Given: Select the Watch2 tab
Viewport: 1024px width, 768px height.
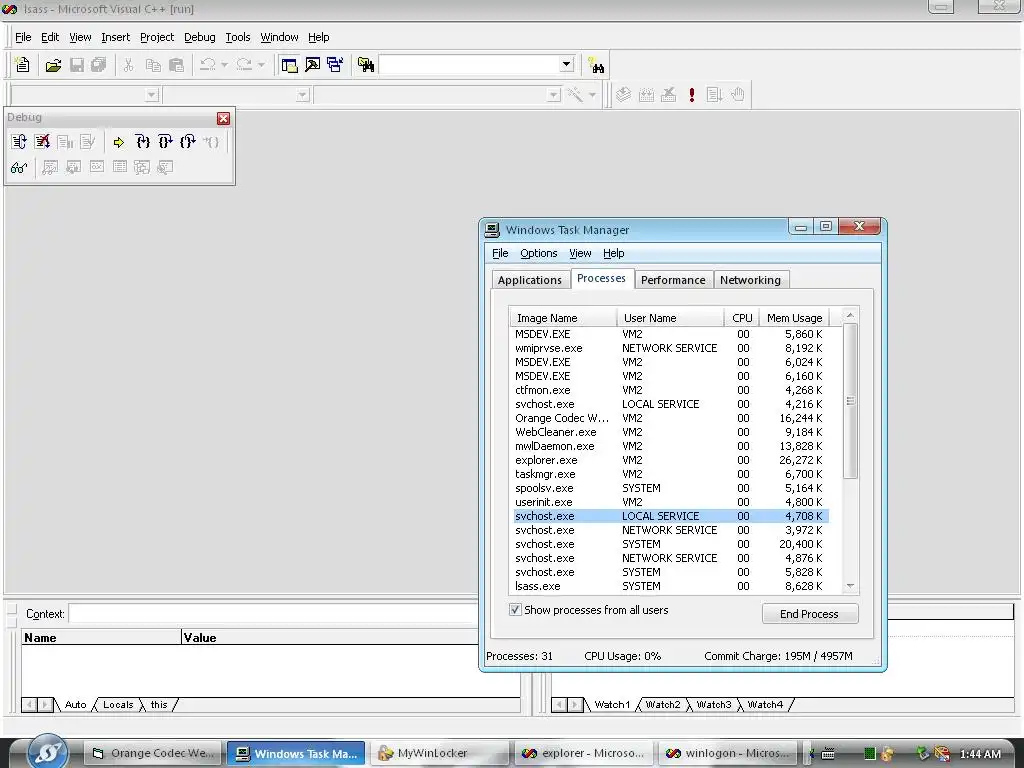Looking at the screenshot, I should pyautogui.click(x=663, y=705).
